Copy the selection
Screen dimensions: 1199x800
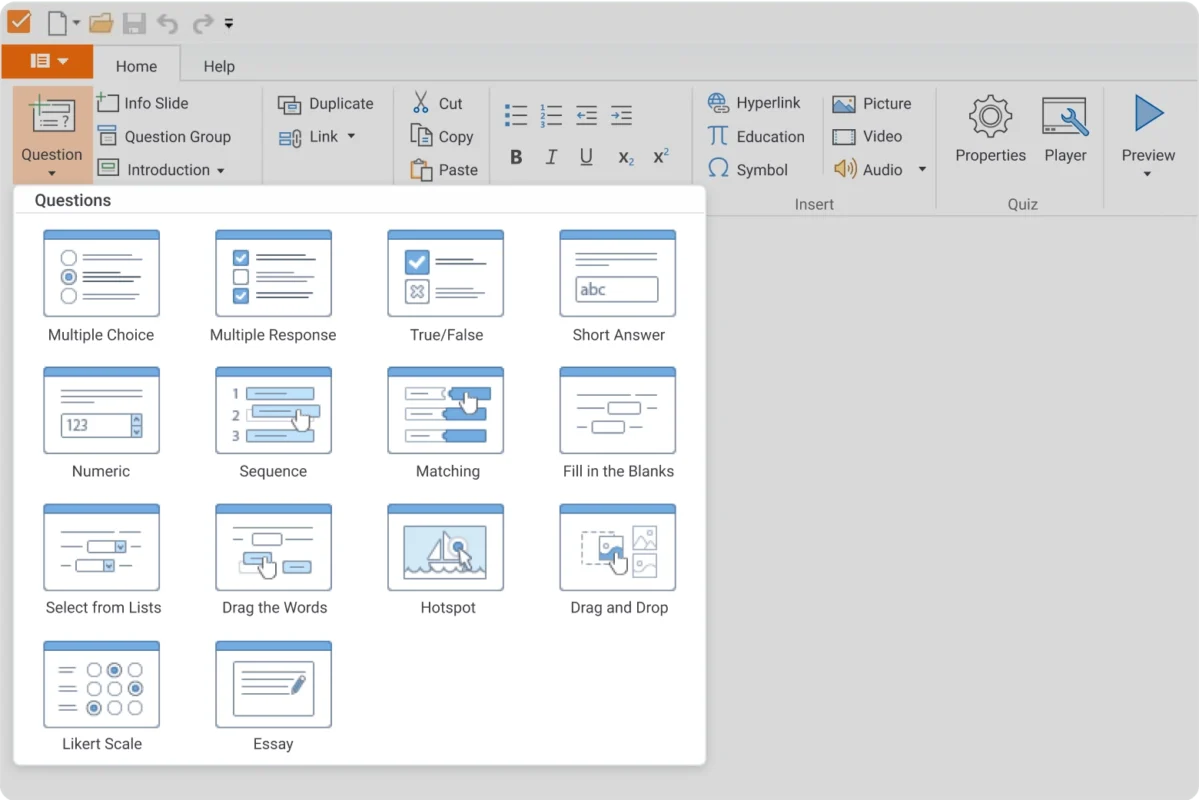(x=442, y=136)
